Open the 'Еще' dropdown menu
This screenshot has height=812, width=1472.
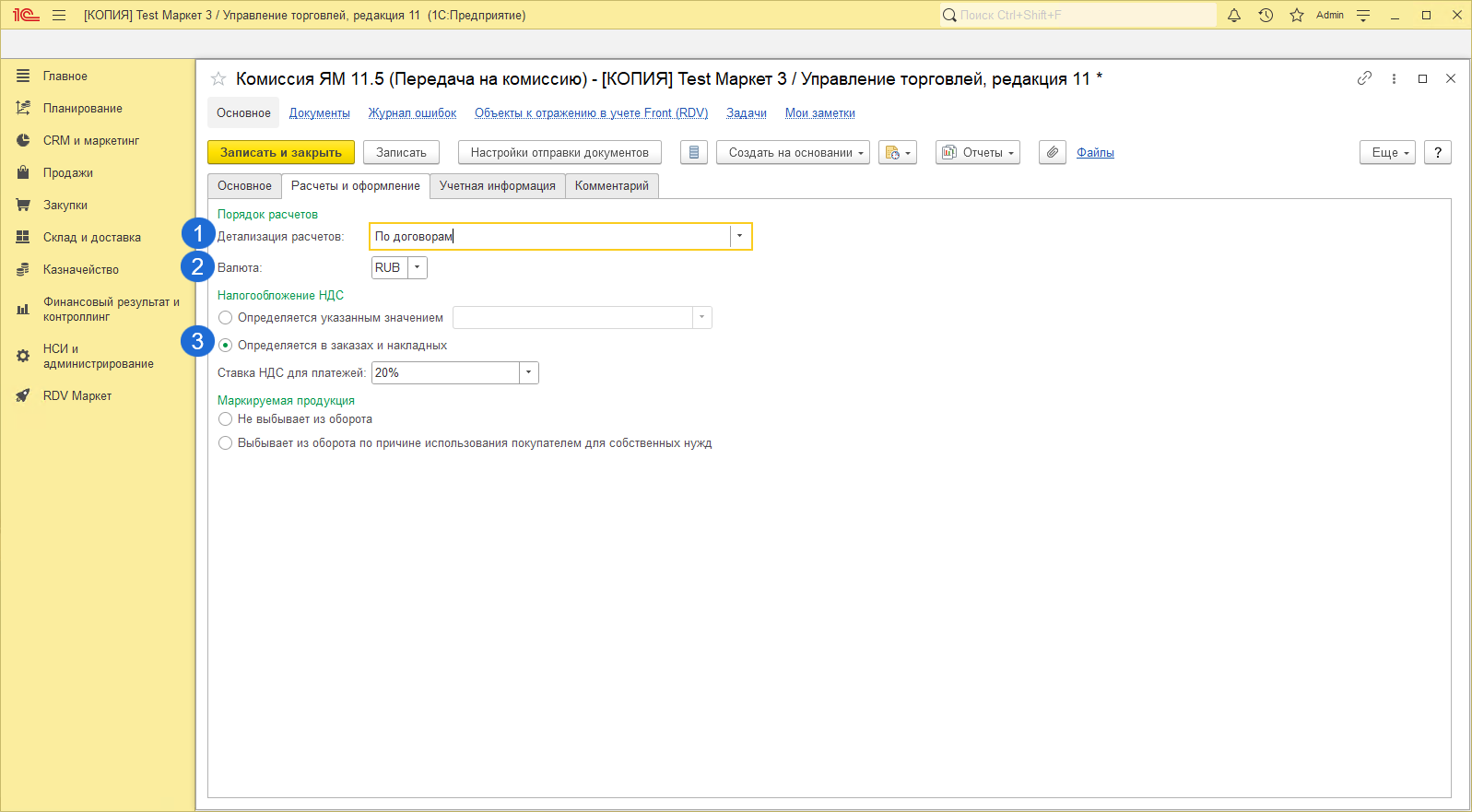pyautogui.click(x=1387, y=153)
